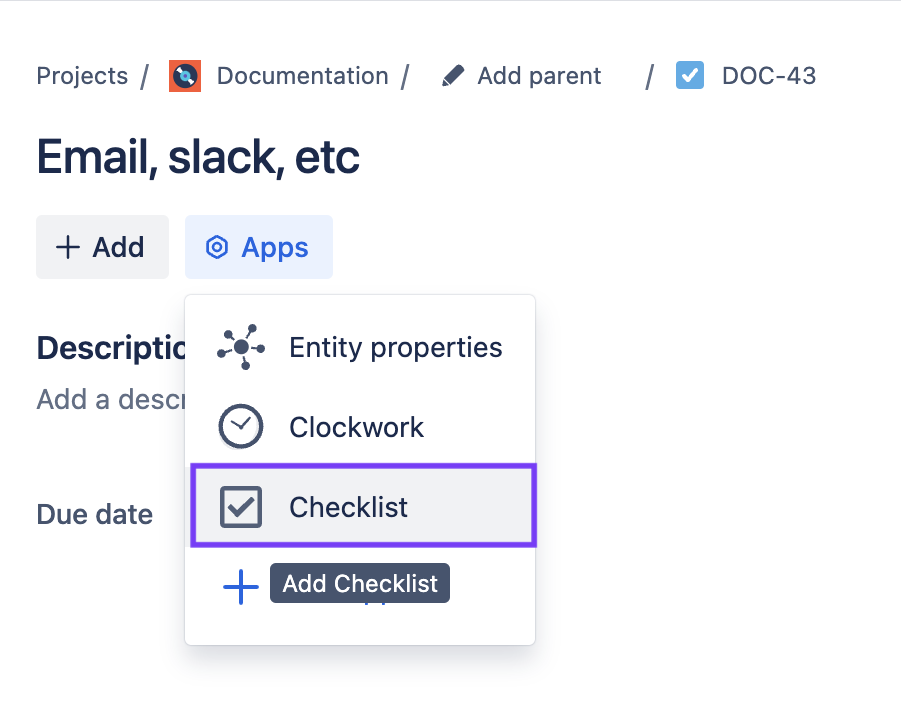Select Checklist from the Apps menu
Viewport: 901px width, 701px height.
(x=349, y=505)
